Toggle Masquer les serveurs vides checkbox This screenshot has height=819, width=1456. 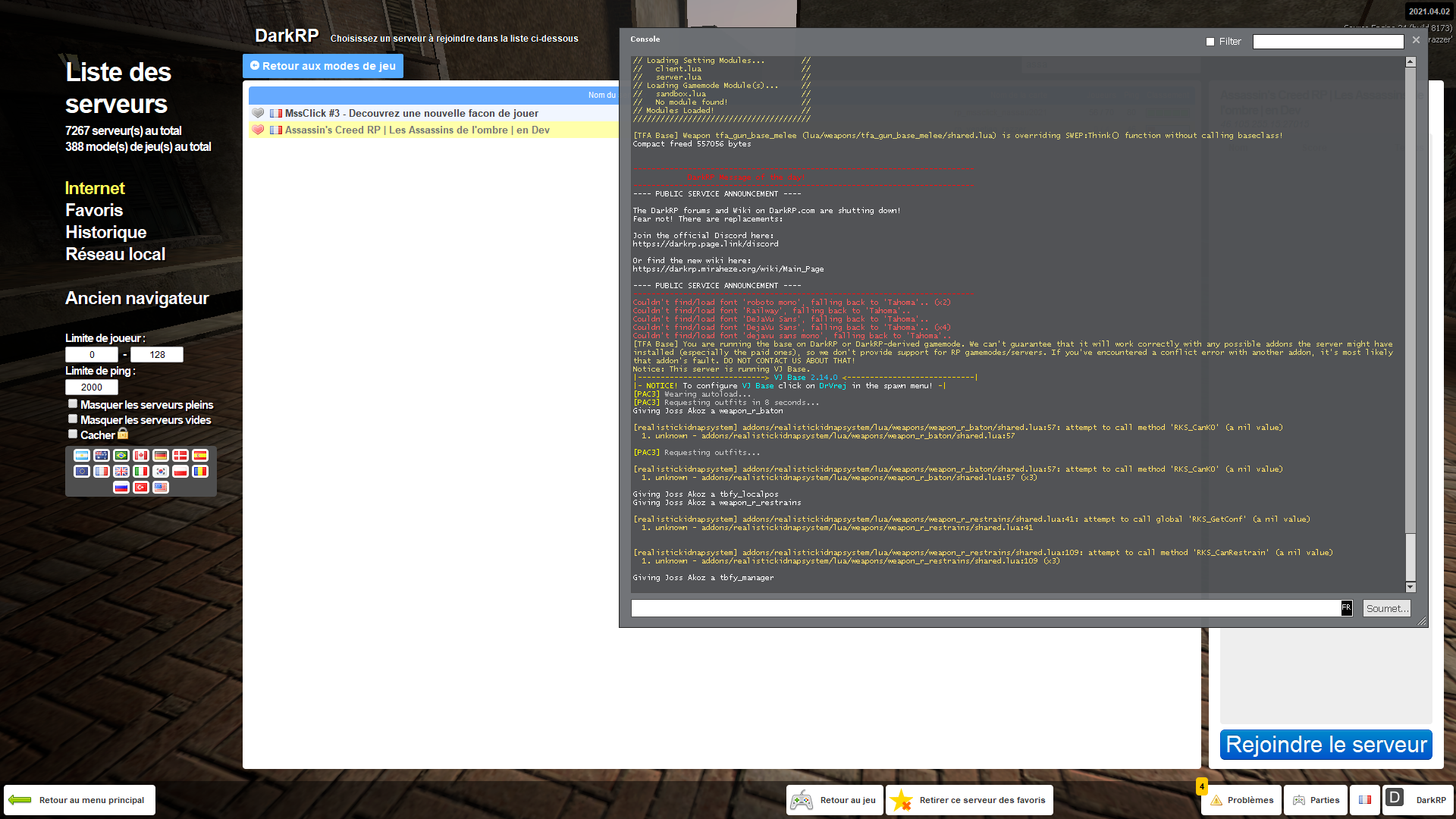point(73,419)
